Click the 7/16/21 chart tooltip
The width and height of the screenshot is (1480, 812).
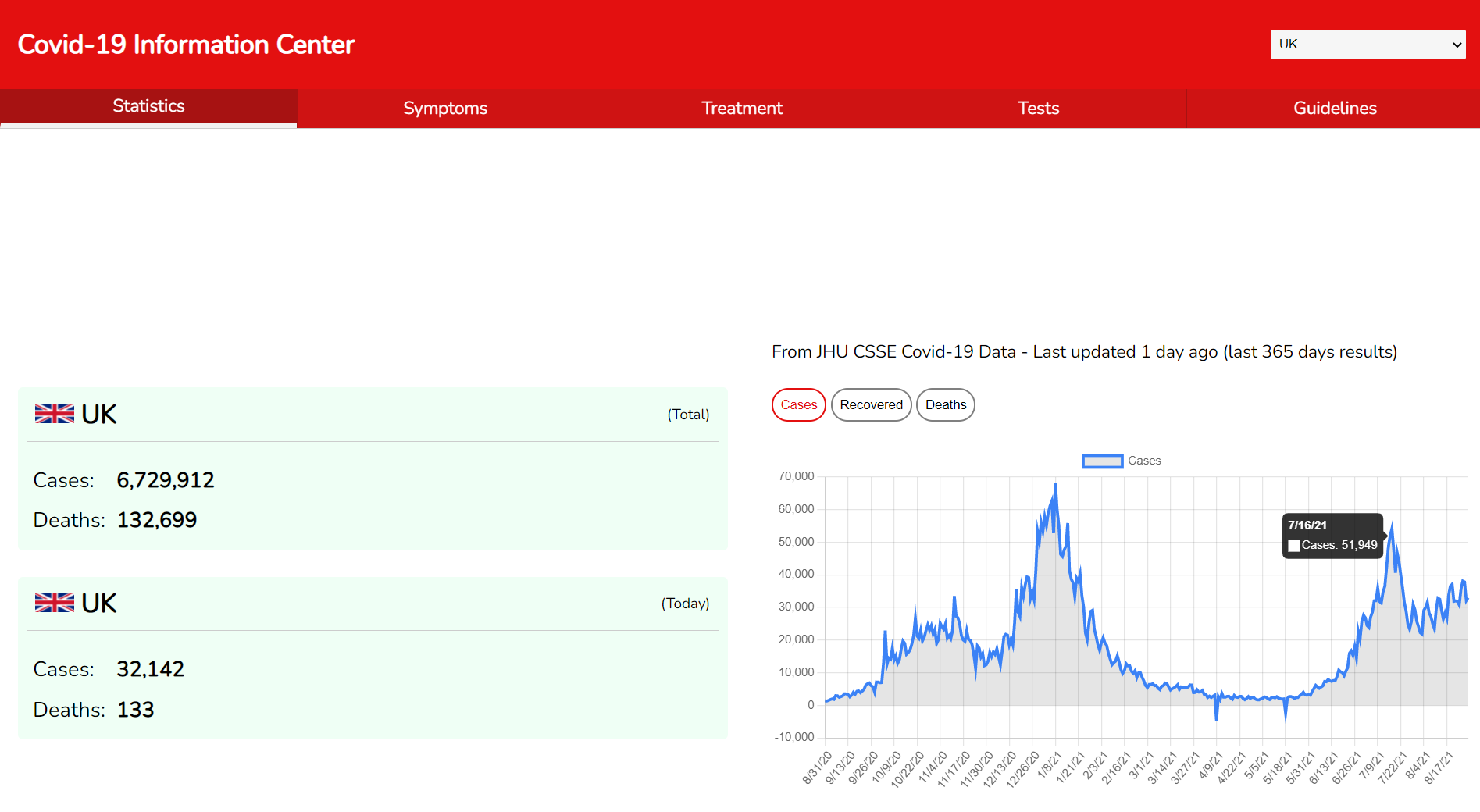[x=1332, y=536]
